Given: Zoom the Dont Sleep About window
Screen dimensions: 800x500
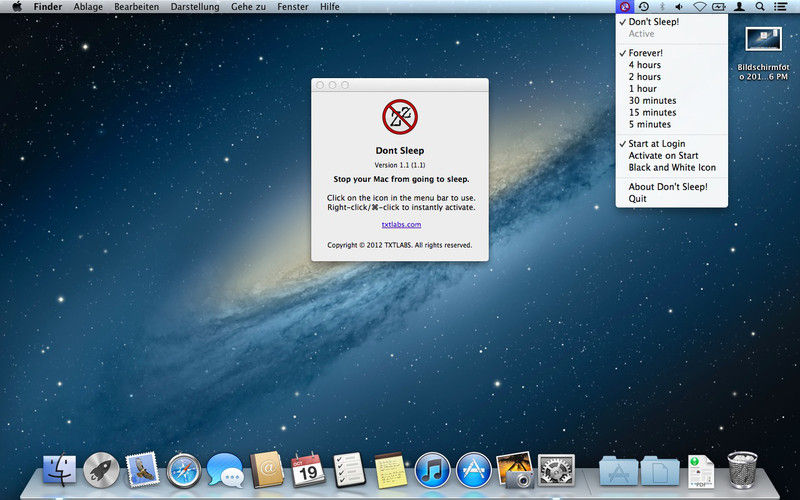Looking at the screenshot, I should pos(345,85).
